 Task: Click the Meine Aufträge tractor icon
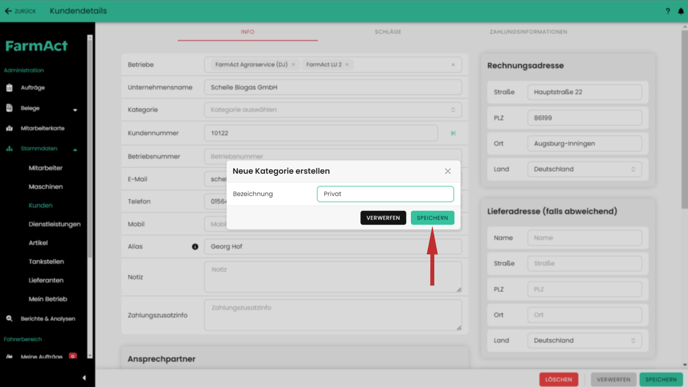pos(9,357)
